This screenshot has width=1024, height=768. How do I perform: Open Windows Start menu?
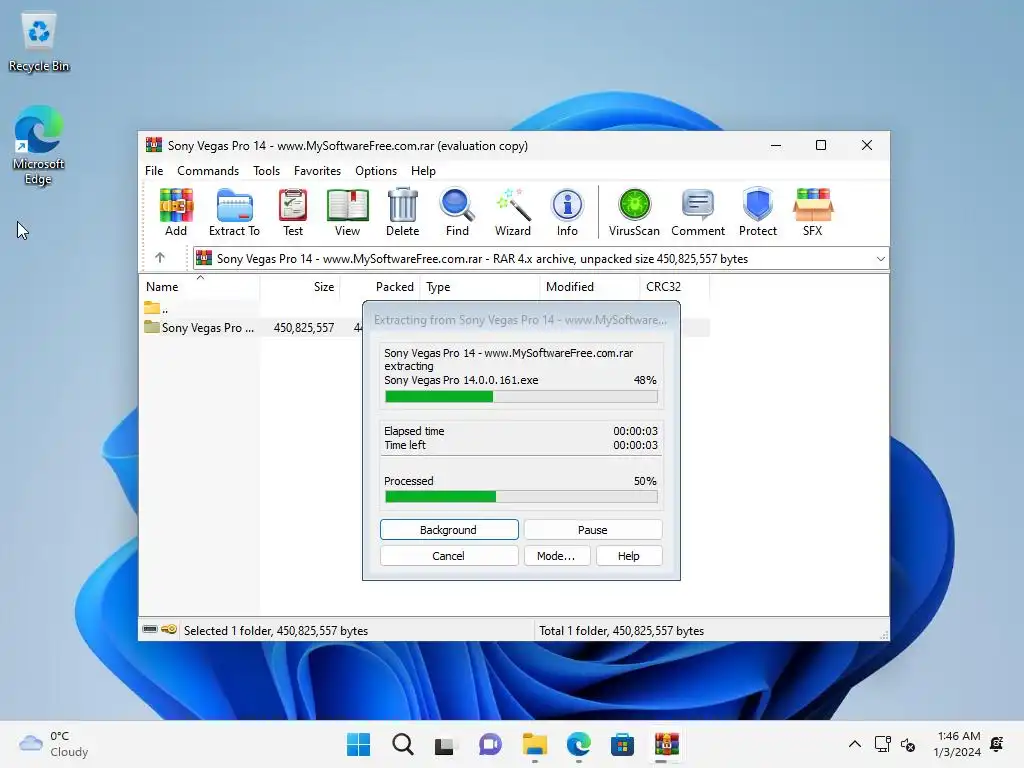[358, 744]
